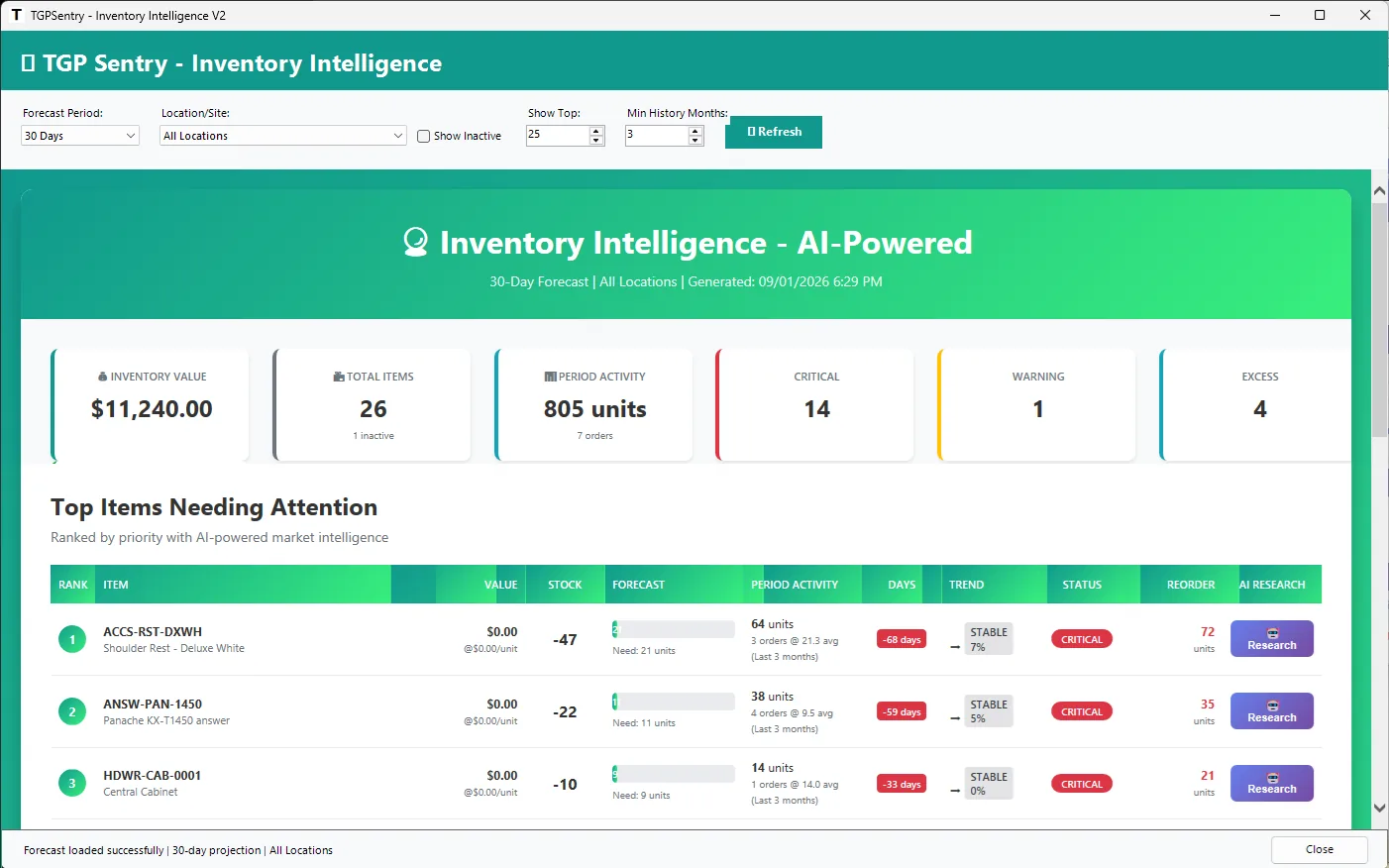
Task: Click the CRITICAL badge for HDWR-CAB-0001
Action: pyautogui.click(x=1082, y=784)
